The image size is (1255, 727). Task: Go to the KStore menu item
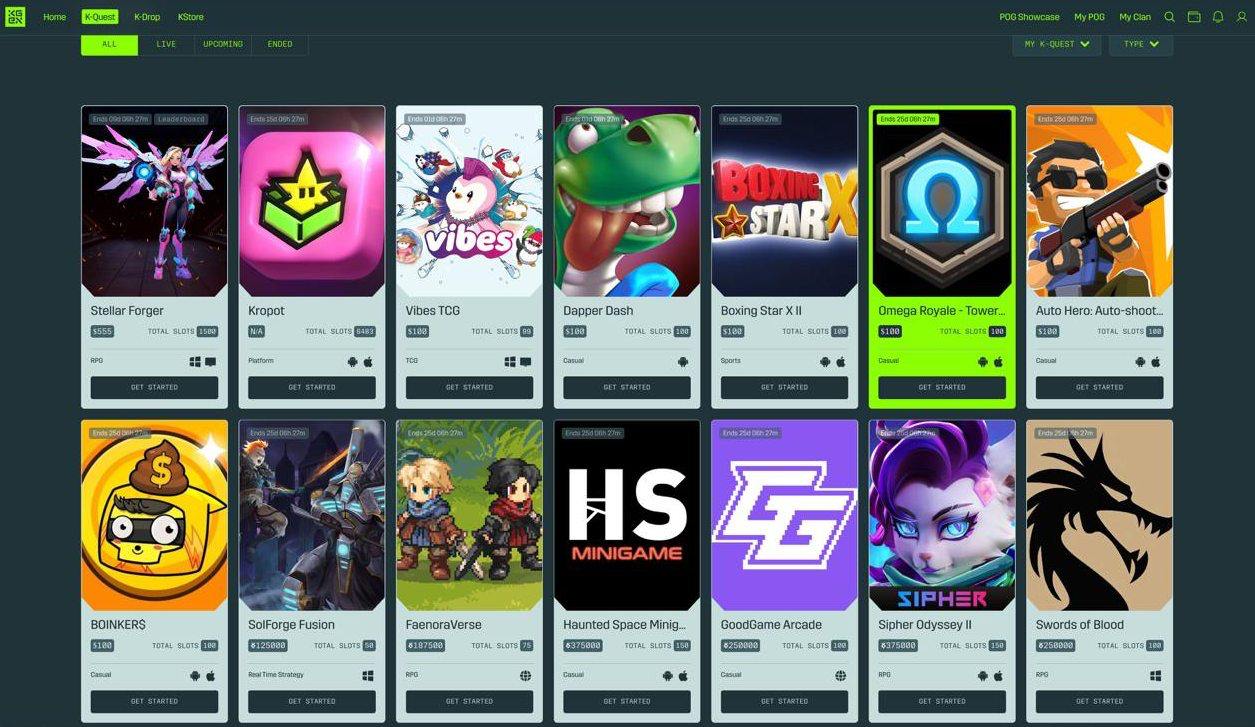click(190, 17)
